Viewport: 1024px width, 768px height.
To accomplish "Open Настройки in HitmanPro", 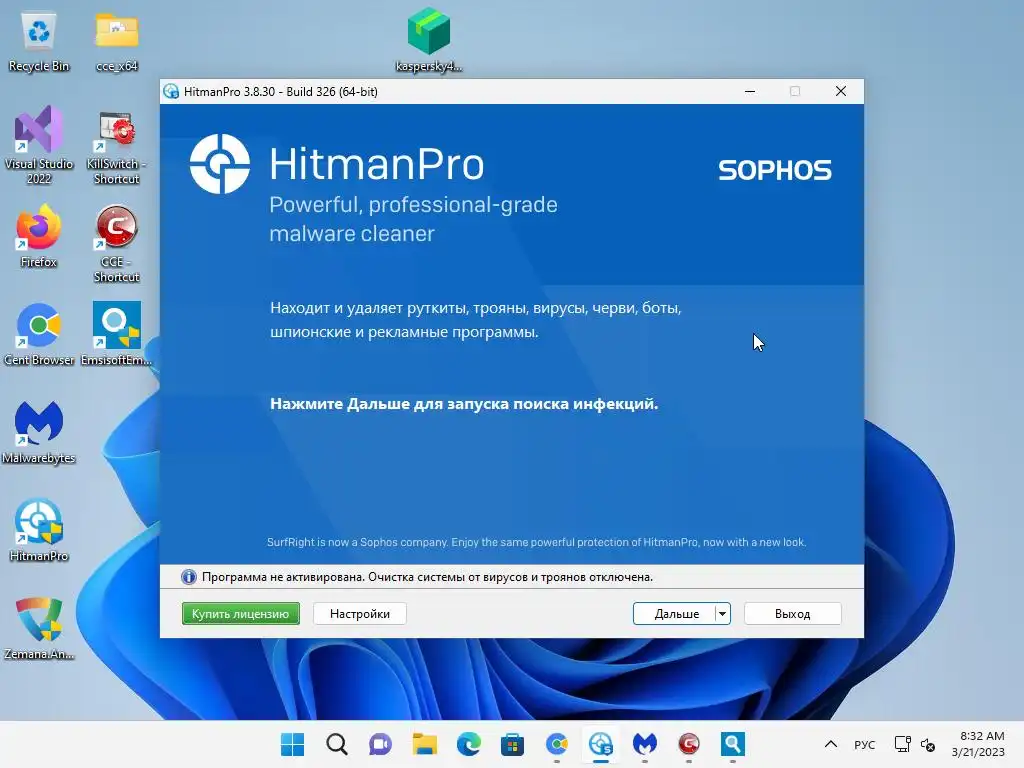I will coord(360,614).
